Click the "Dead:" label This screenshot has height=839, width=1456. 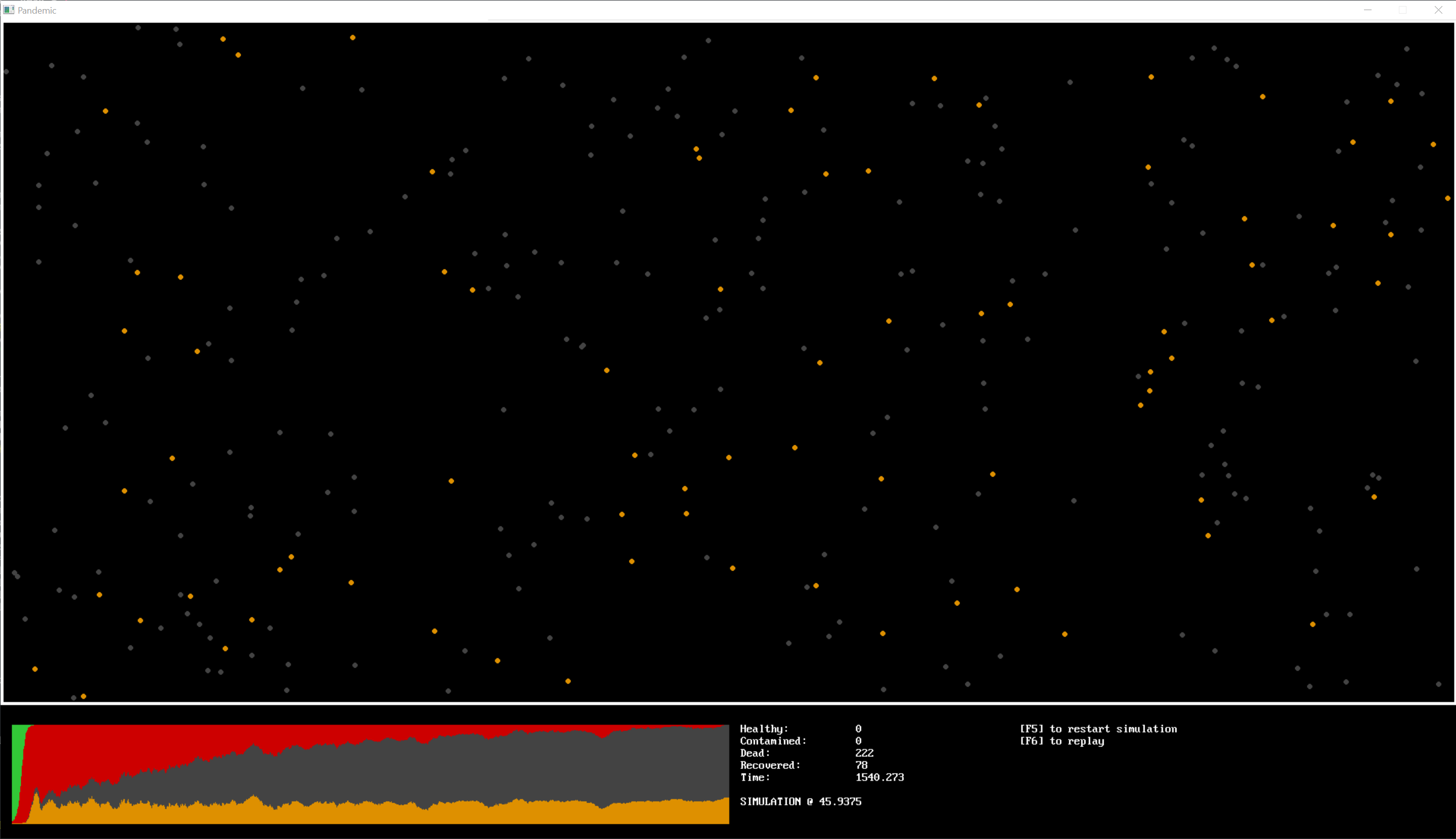pos(755,753)
